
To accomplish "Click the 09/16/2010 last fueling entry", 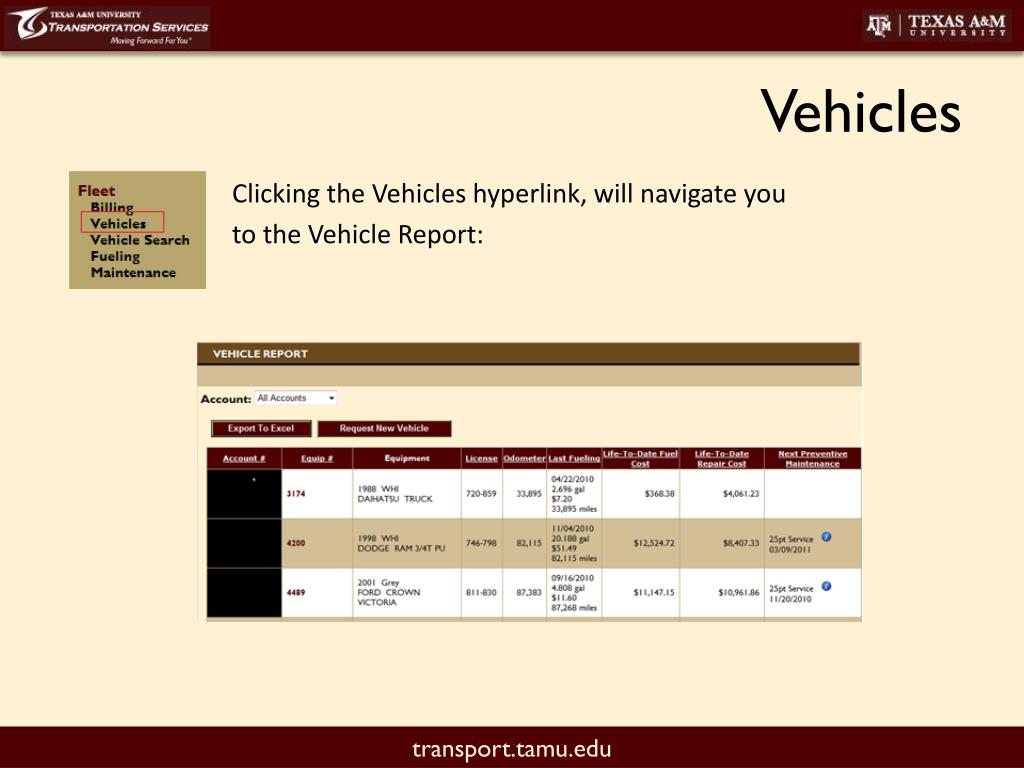I will [574, 593].
